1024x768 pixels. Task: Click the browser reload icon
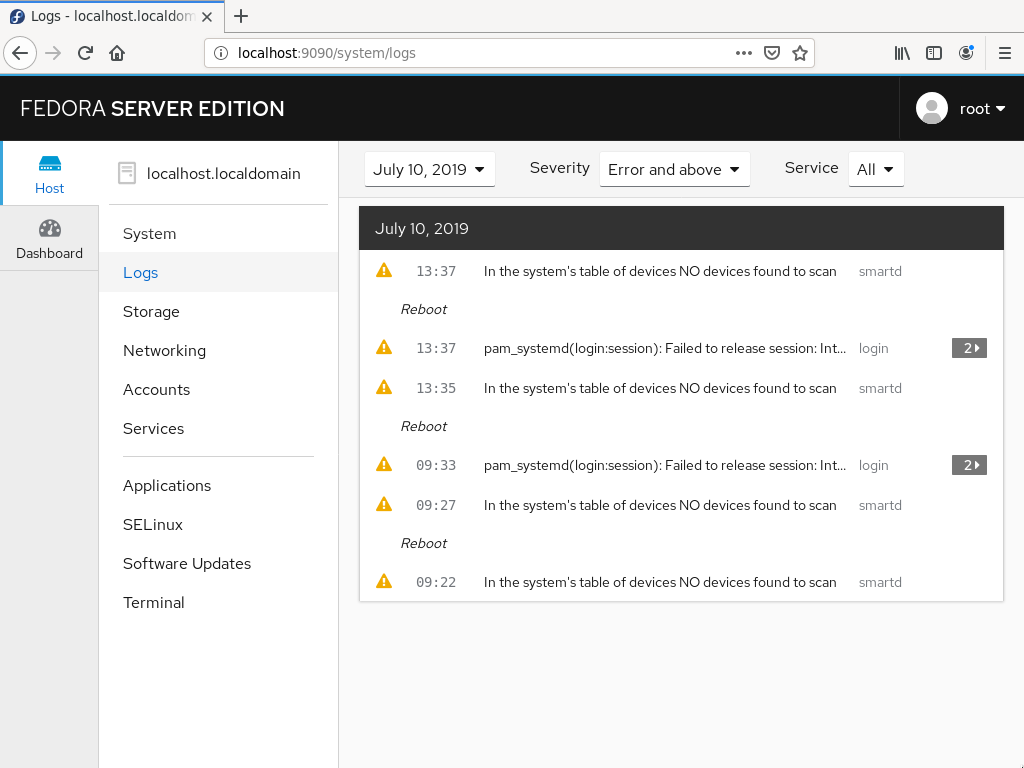tap(85, 53)
